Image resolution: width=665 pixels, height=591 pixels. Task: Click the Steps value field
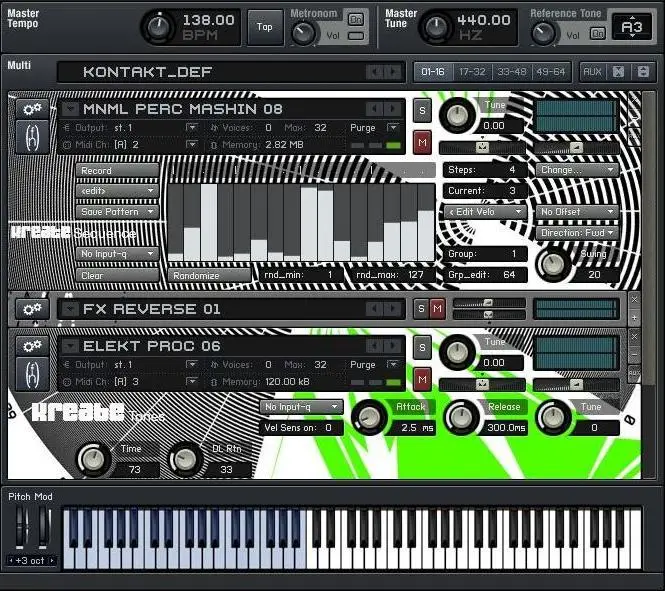tap(485, 170)
